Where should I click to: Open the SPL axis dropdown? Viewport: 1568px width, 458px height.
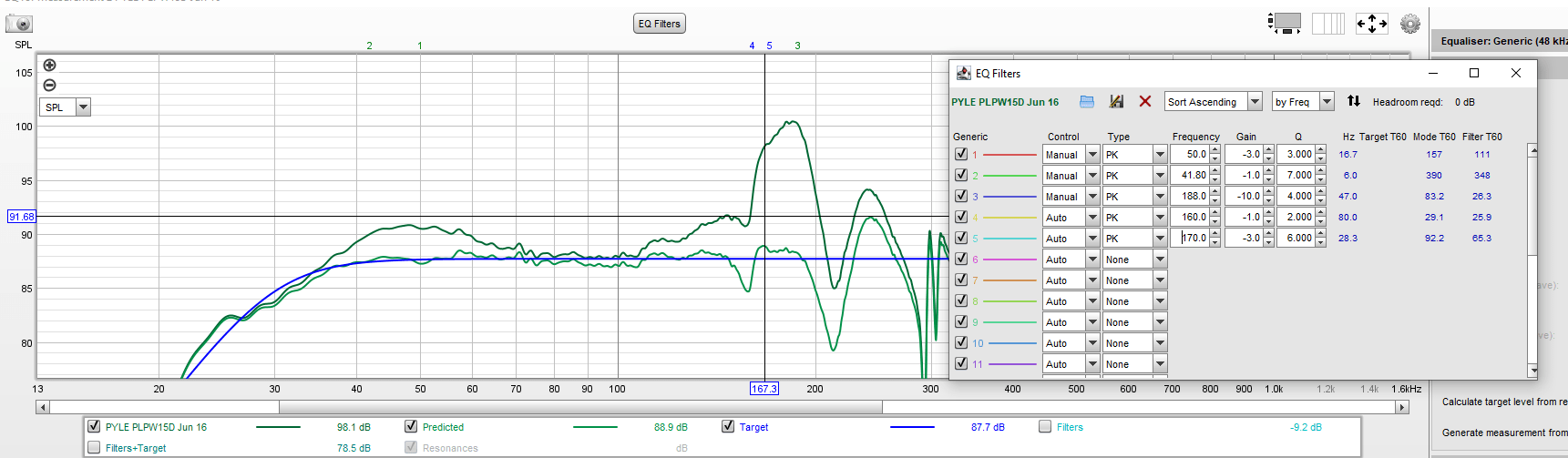(x=83, y=107)
